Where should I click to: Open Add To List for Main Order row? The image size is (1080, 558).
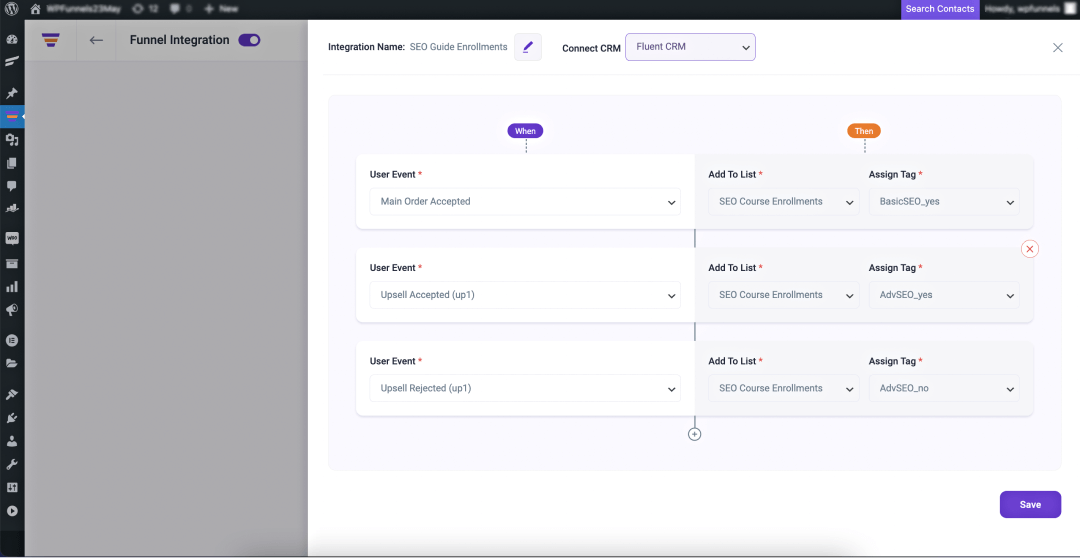tap(784, 202)
